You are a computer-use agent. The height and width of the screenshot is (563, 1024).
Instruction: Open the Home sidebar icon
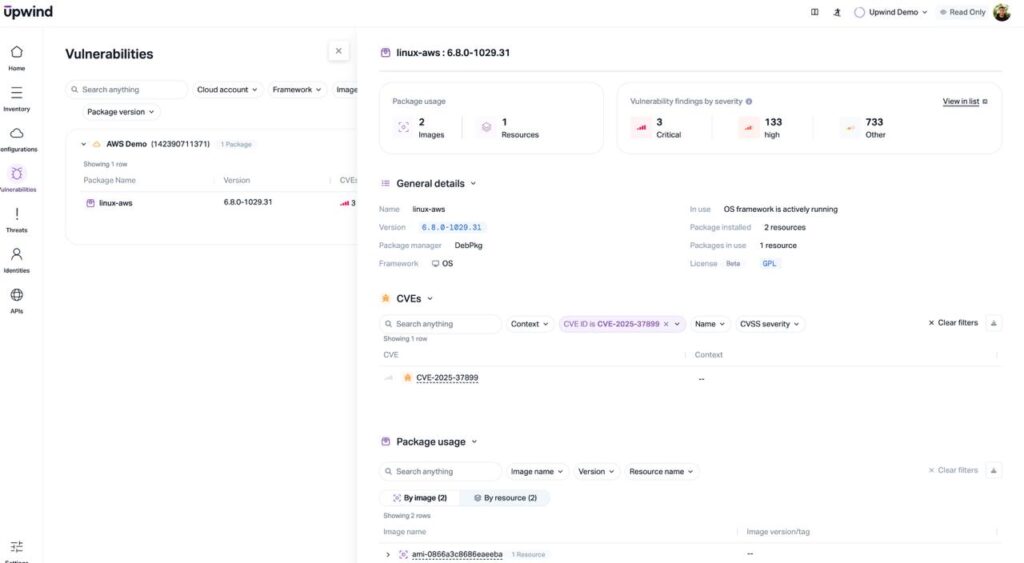[x=17, y=52]
